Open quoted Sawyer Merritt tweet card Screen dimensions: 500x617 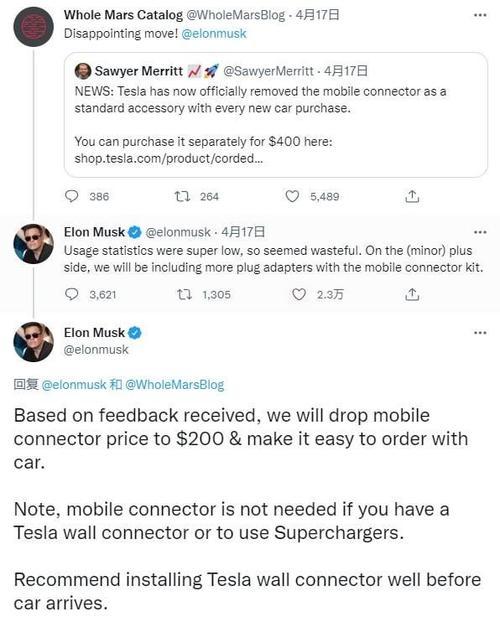coord(276,115)
